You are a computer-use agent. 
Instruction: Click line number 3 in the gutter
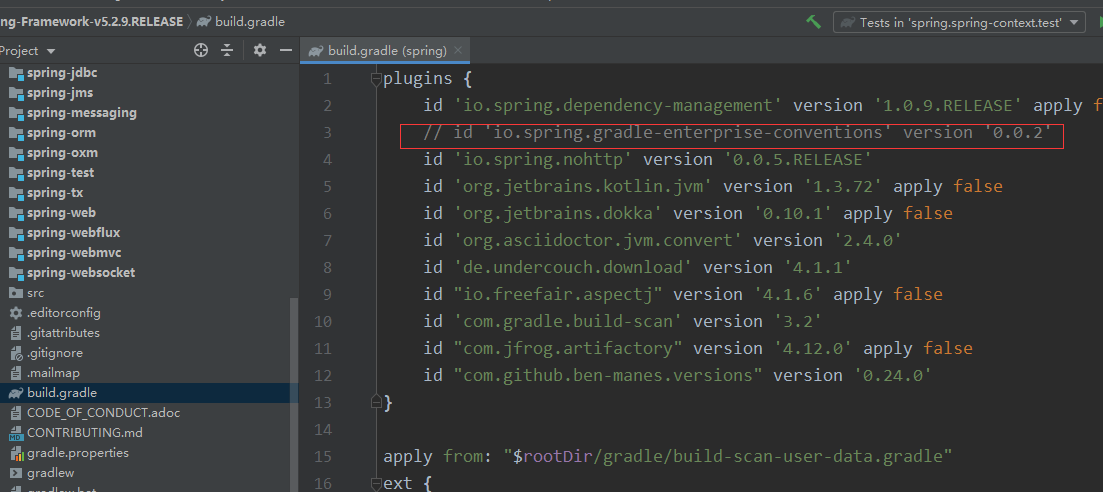(x=326, y=132)
